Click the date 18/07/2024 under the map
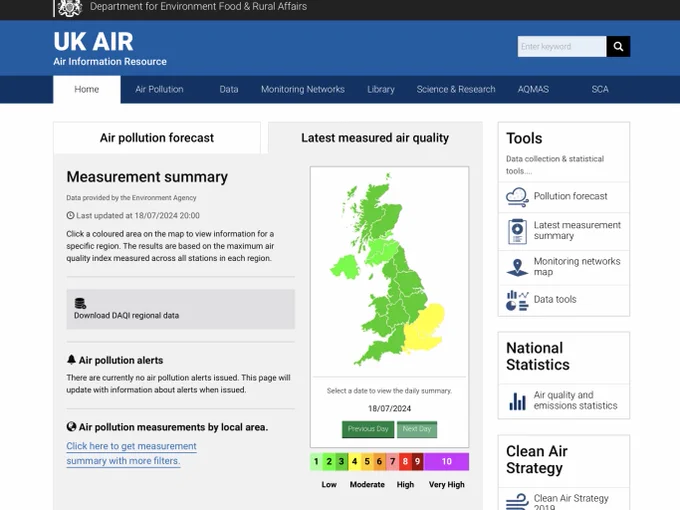680x510 pixels. pos(389,409)
